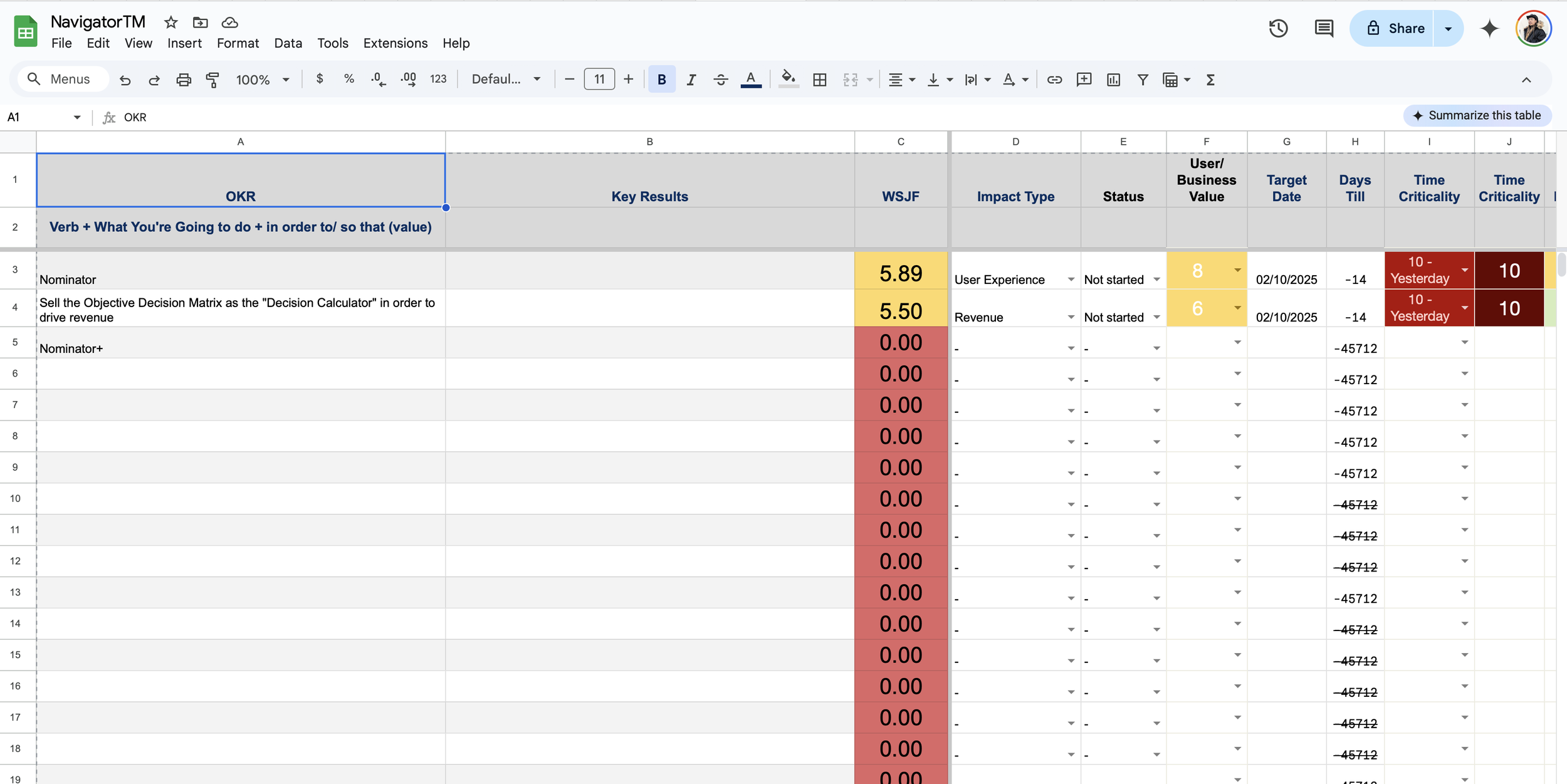This screenshot has width=1567, height=784.
Task: Collapse the toolbar with chevron arrow
Action: 1526,80
